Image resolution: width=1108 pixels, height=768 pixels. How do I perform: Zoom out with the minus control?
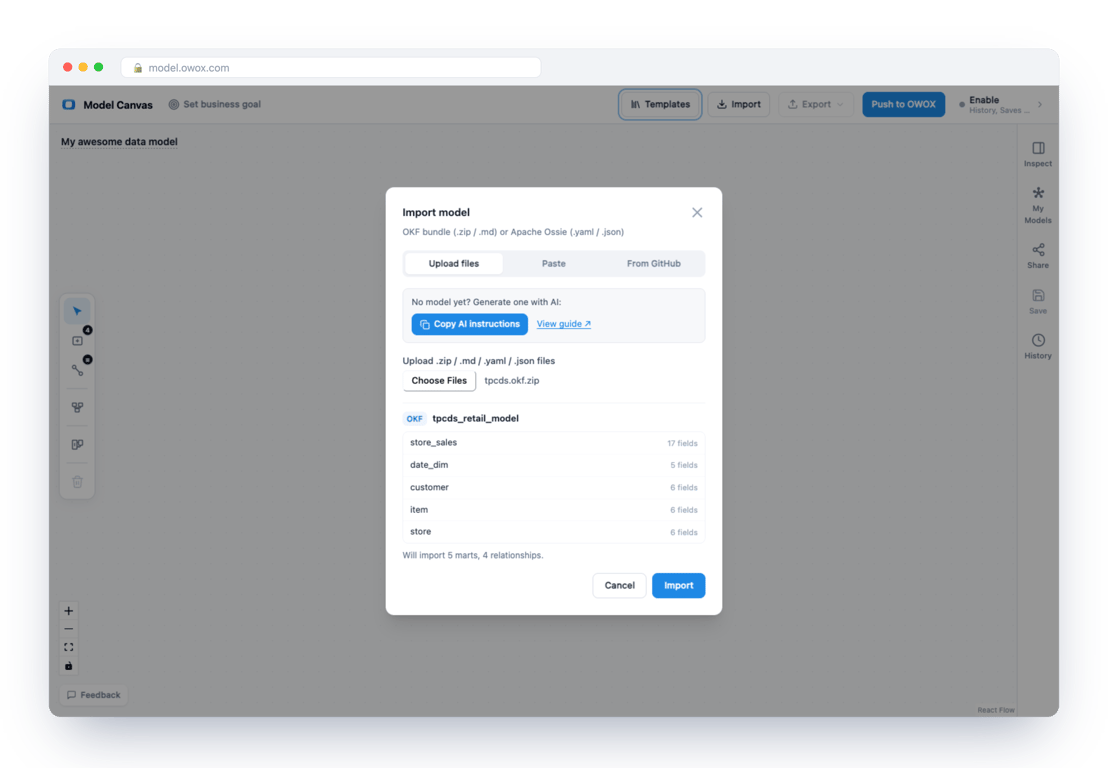pos(69,629)
